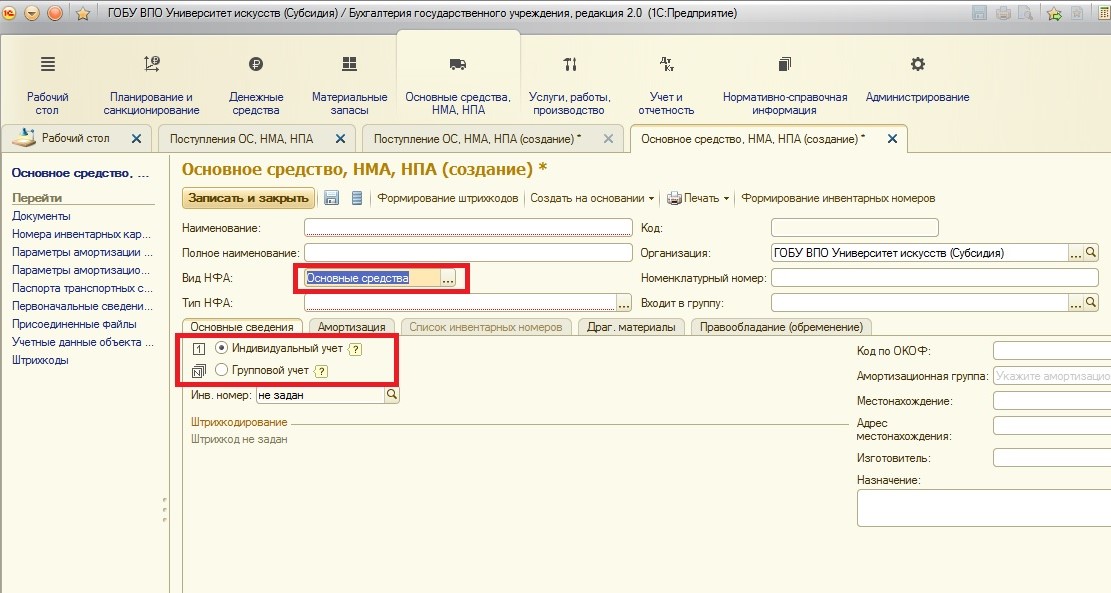This screenshot has width=1111, height=593.
Task: Switch to the Амортизация tab
Action: coord(351,327)
